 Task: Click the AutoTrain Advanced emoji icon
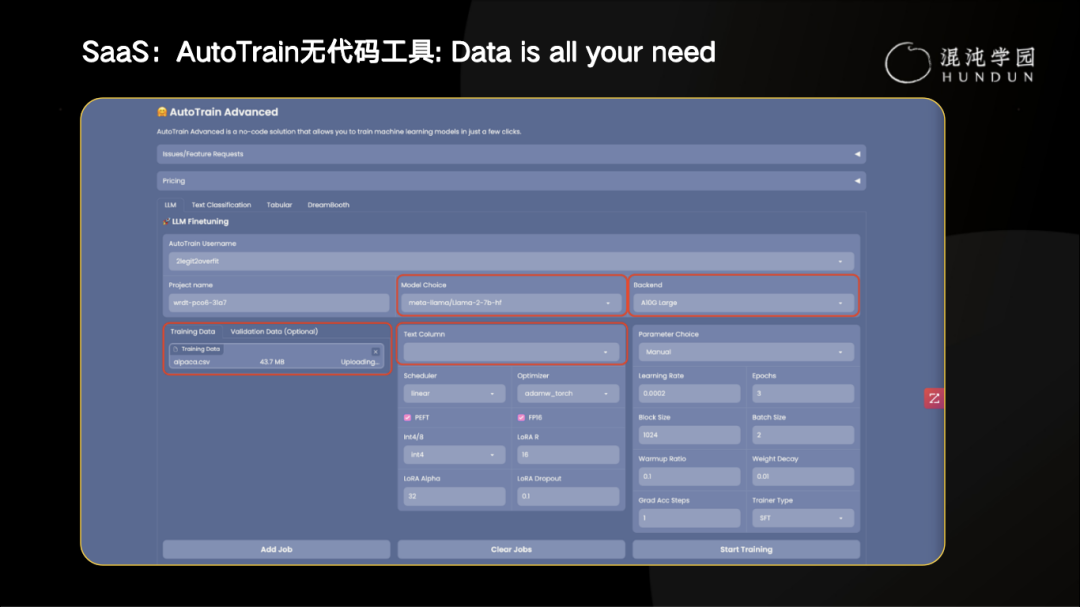(162, 112)
